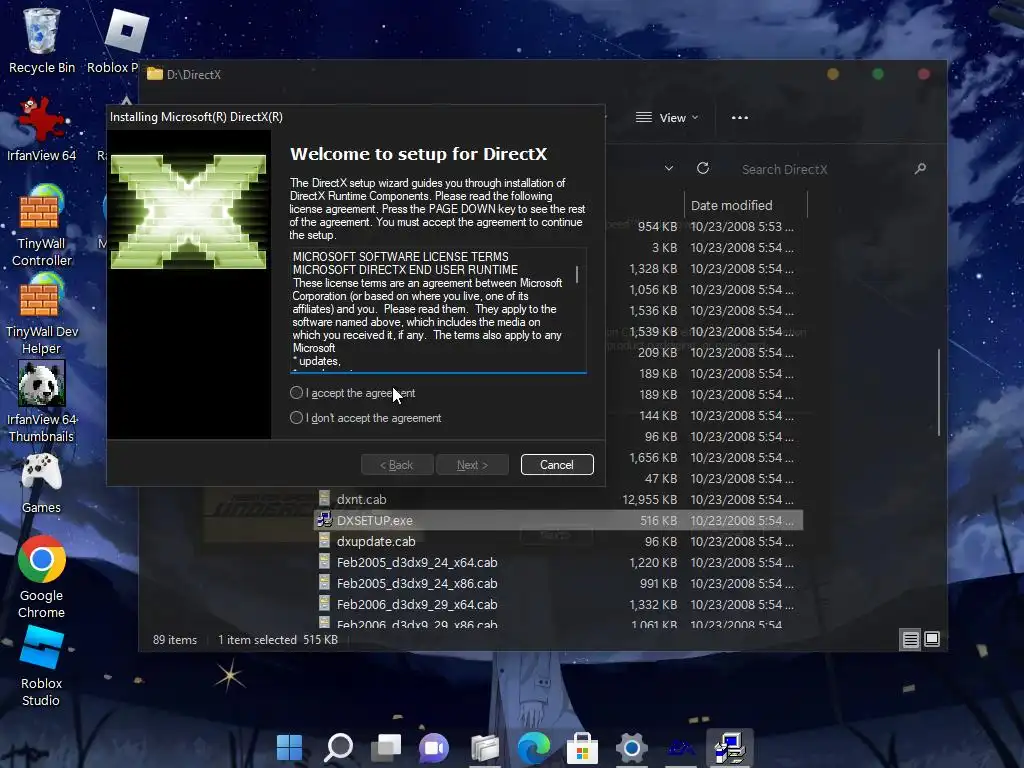Image resolution: width=1024 pixels, height=768 pixels.
Task: Click Feb2005_d3dx9_24_x64.cab file icon
Action: pyautogui.click(x=324, y=562)
